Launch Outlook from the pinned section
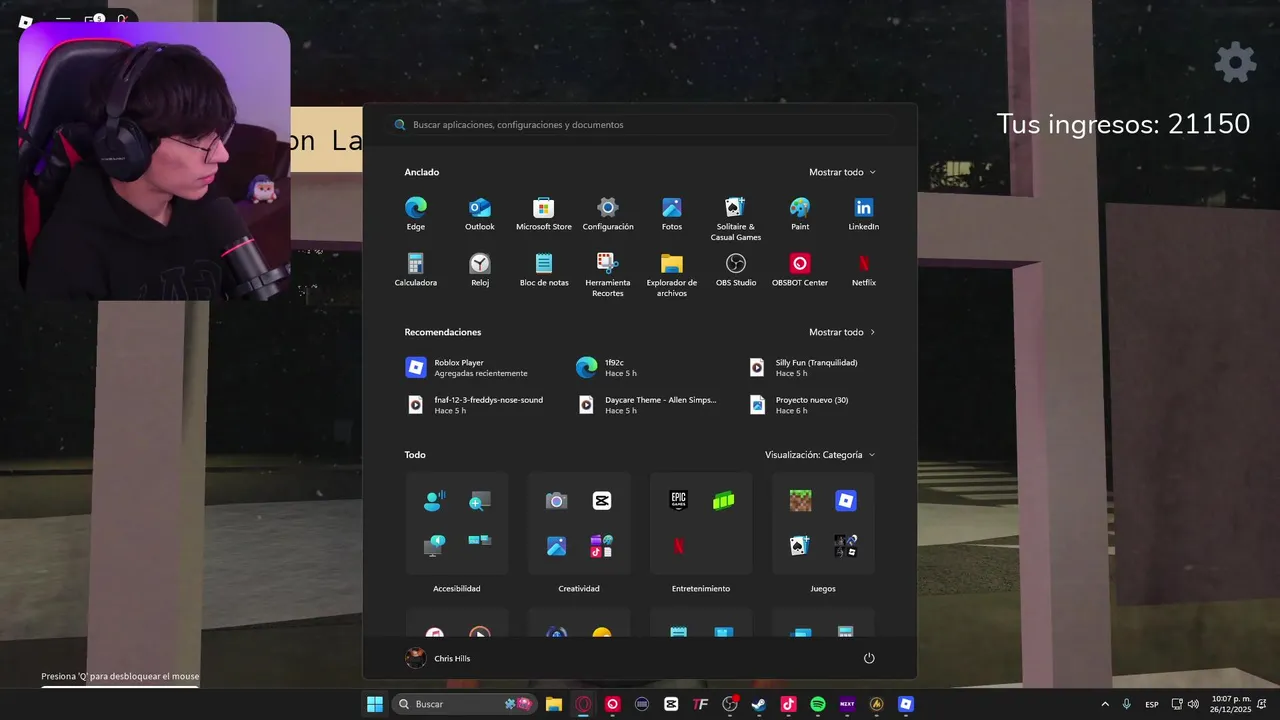1280x720 pixels. coord(480,213)
